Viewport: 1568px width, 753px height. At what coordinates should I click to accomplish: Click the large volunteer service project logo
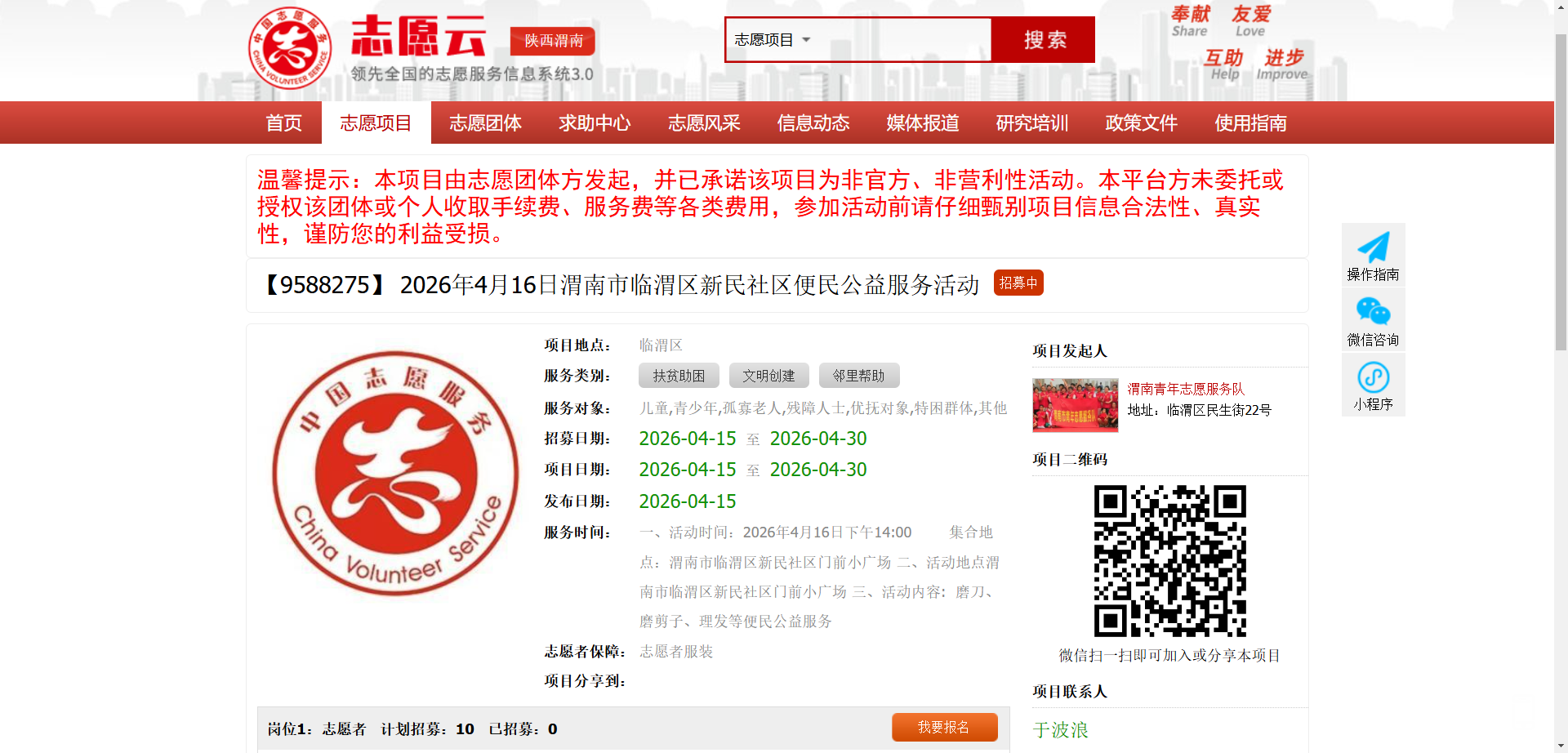click(395, 474)
